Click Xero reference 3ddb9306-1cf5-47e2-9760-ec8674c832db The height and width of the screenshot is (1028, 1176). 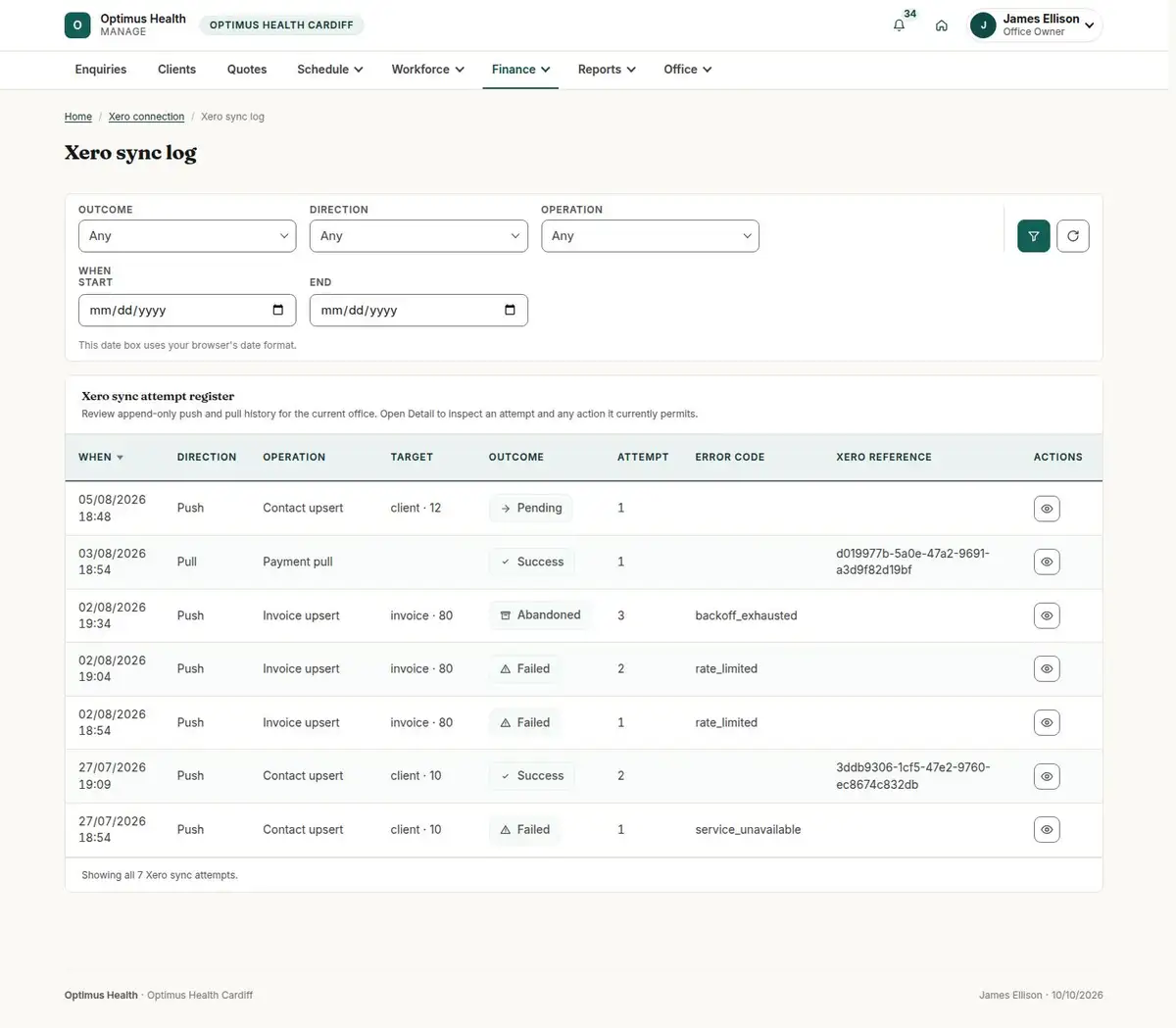tap(912, 775)
